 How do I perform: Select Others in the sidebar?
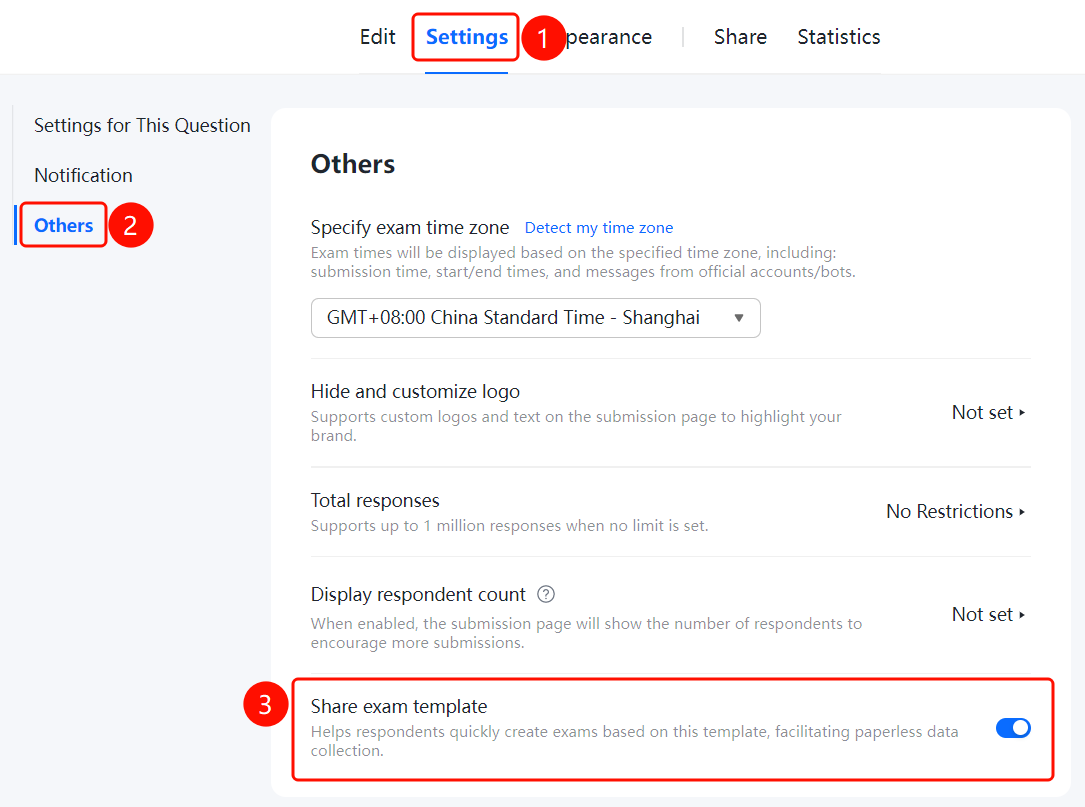[64, 225]
